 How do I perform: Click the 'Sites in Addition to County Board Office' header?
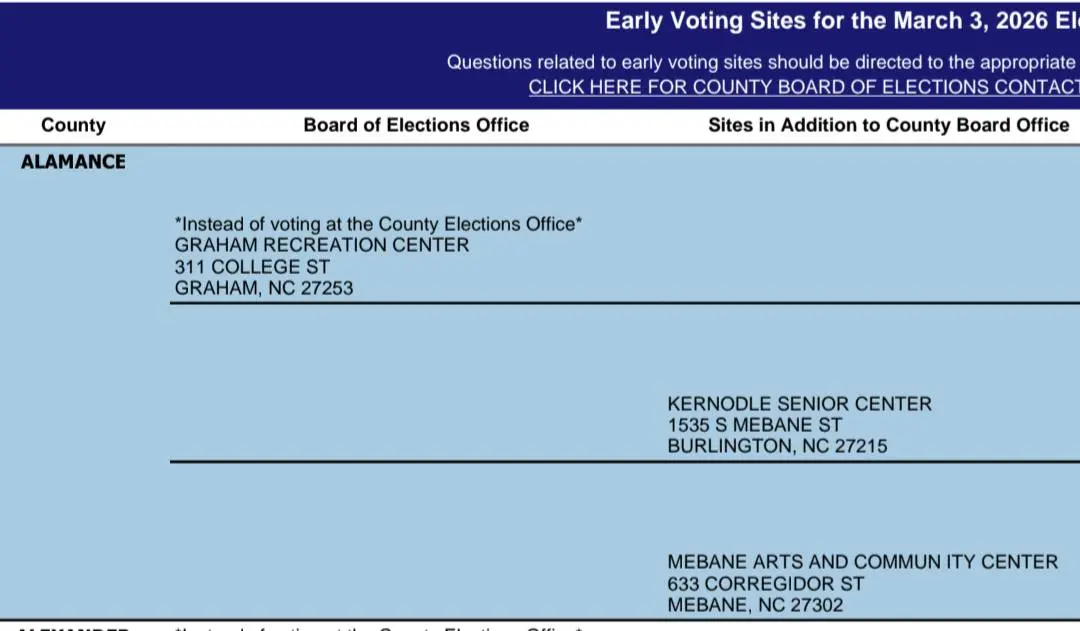pyautogui.click(x=888, y=125)
